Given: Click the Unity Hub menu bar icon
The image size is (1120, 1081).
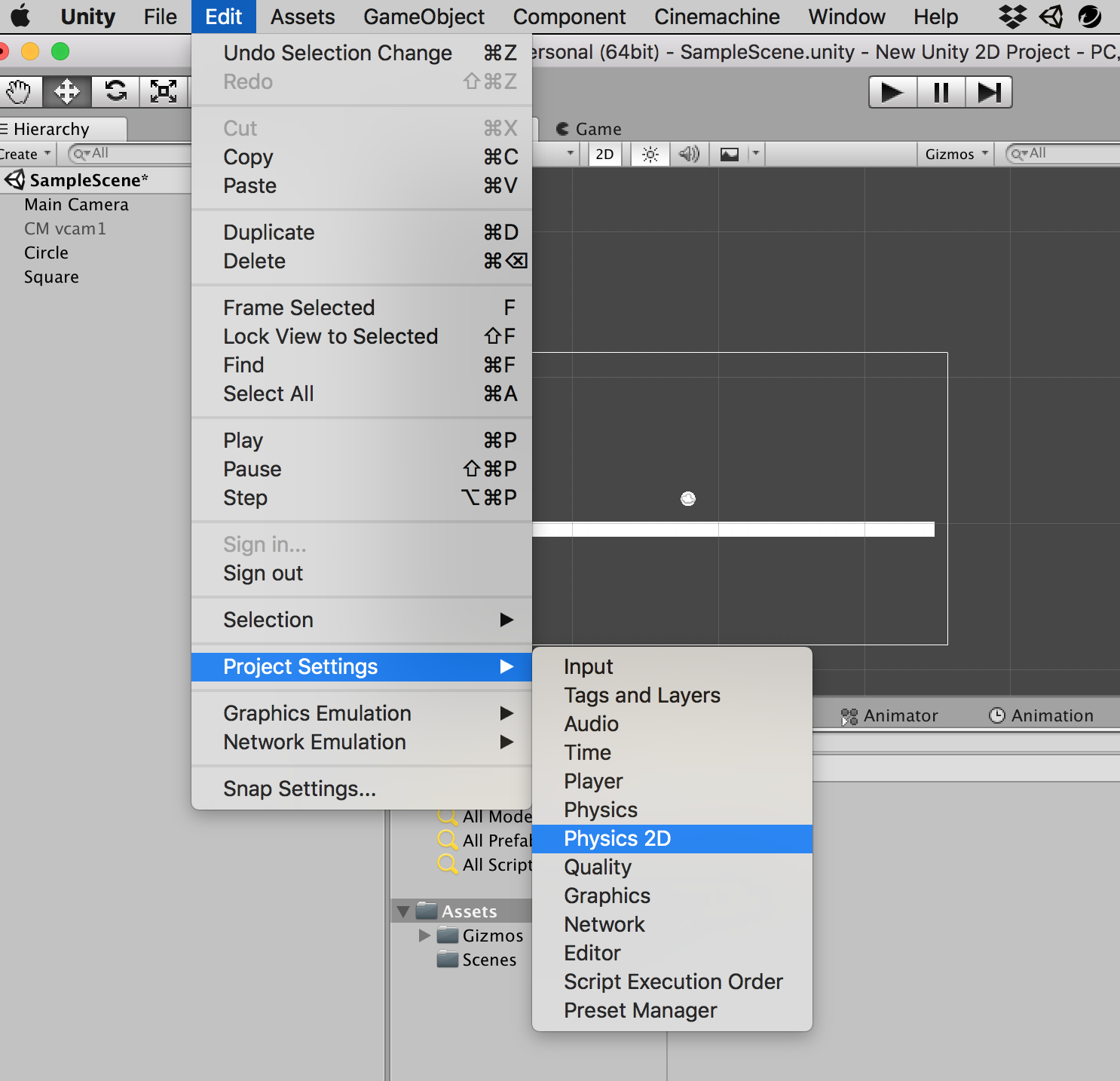Looking at the screenshot, I should click(x=1051, y=16).
